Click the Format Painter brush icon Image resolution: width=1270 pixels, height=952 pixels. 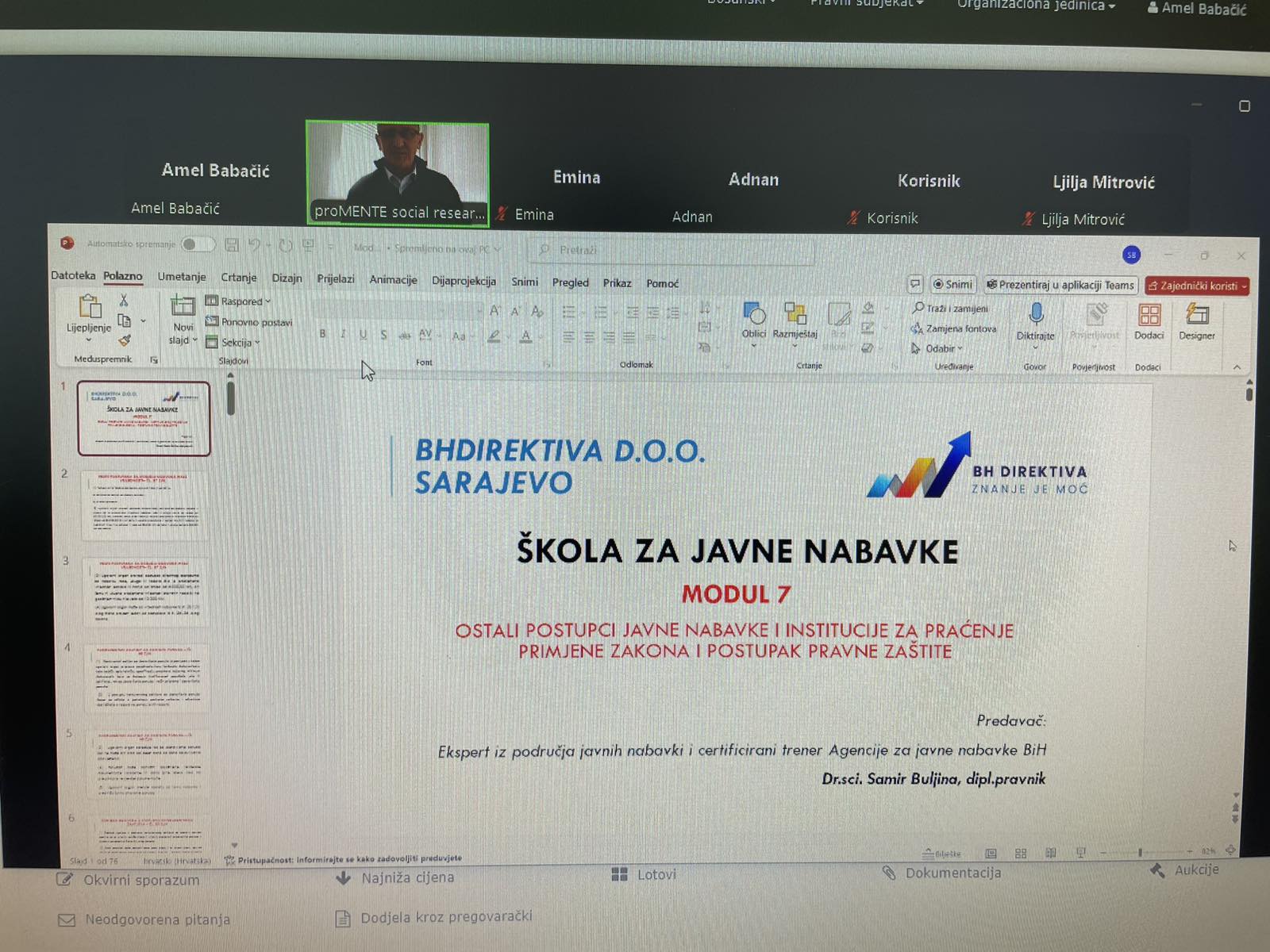(125, 340)
